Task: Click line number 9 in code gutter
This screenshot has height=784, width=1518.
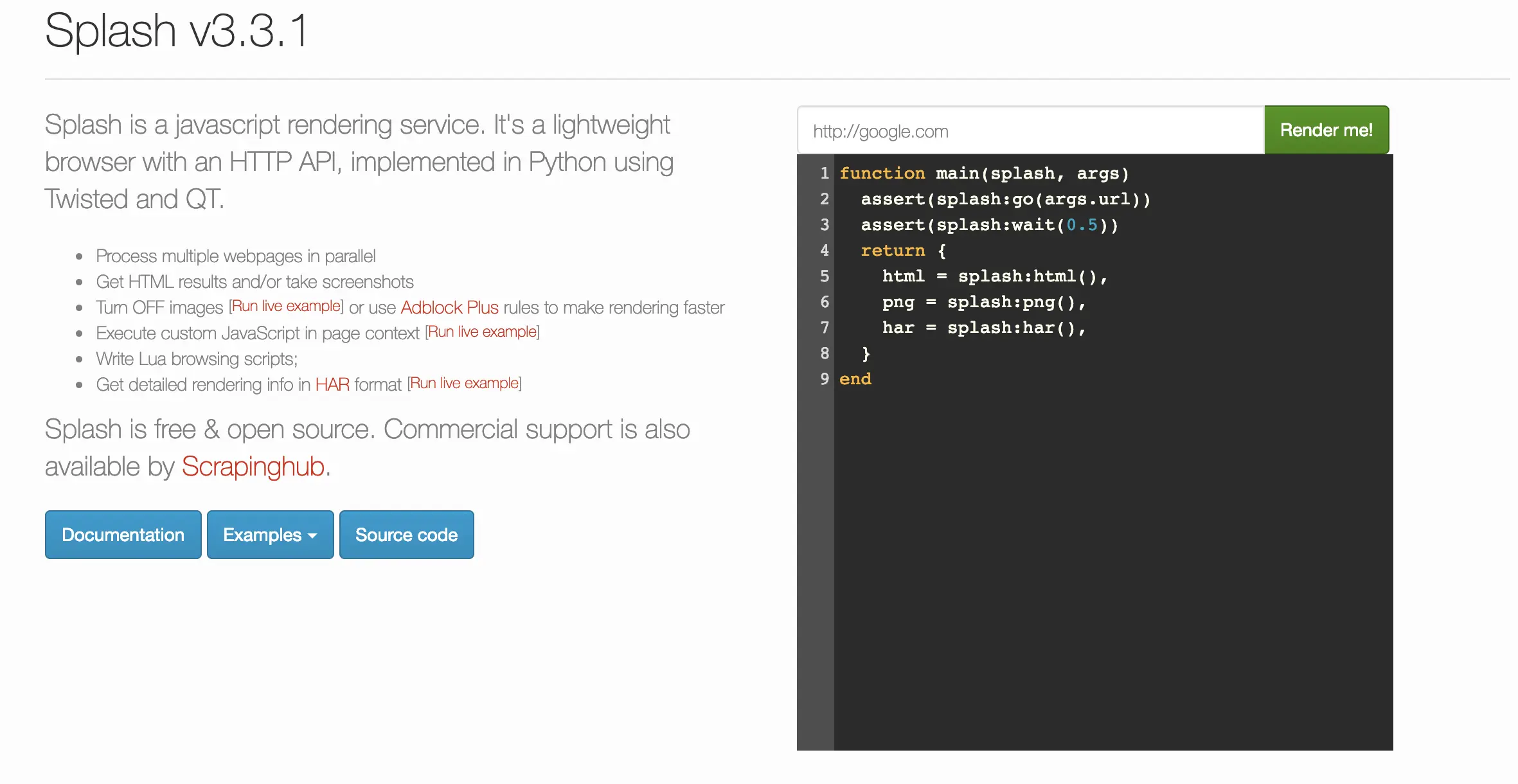Action: 824,379
